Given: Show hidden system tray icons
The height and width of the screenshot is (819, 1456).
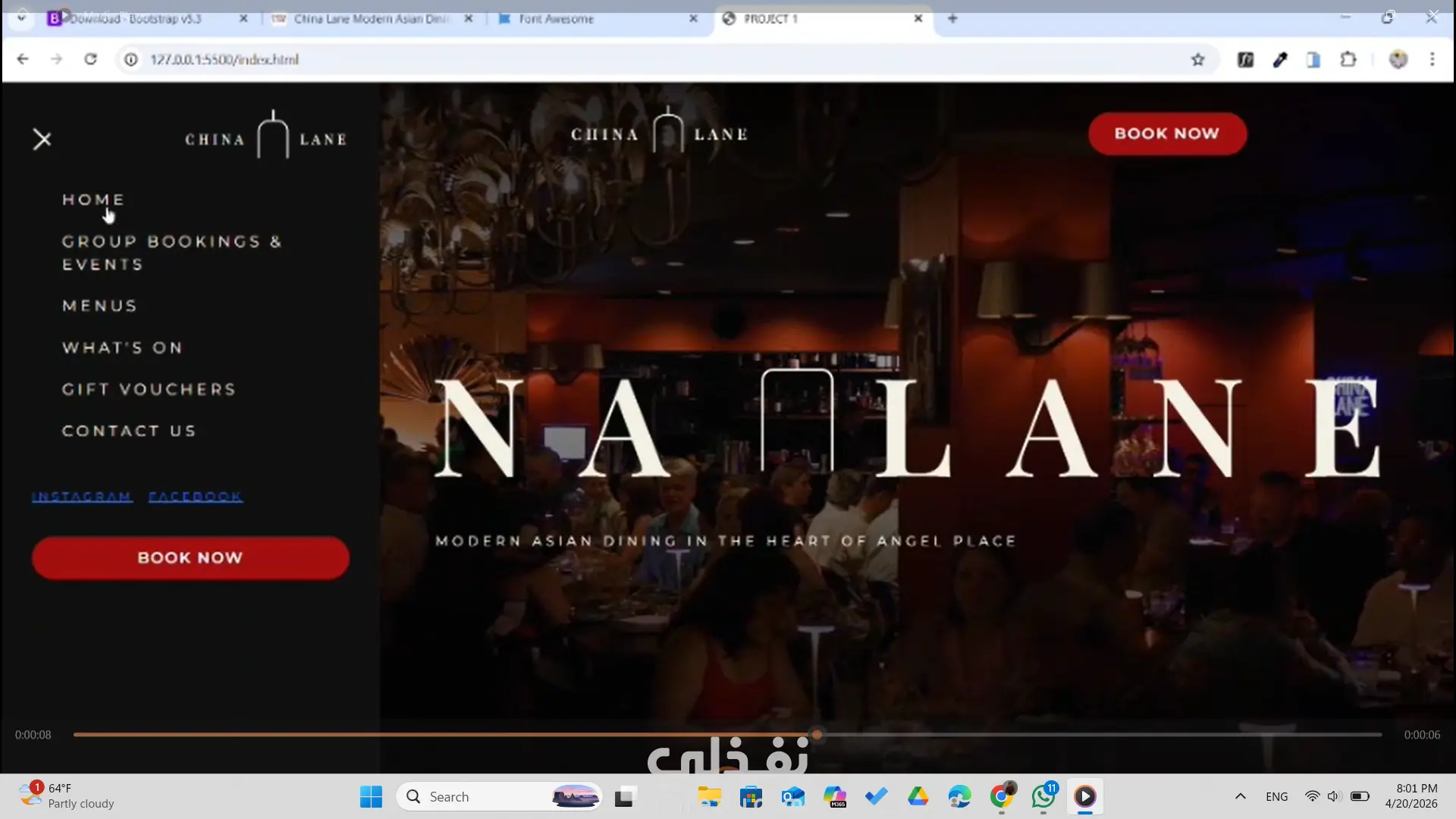Looking at the screenshot, I should (x=1241, y=797).
